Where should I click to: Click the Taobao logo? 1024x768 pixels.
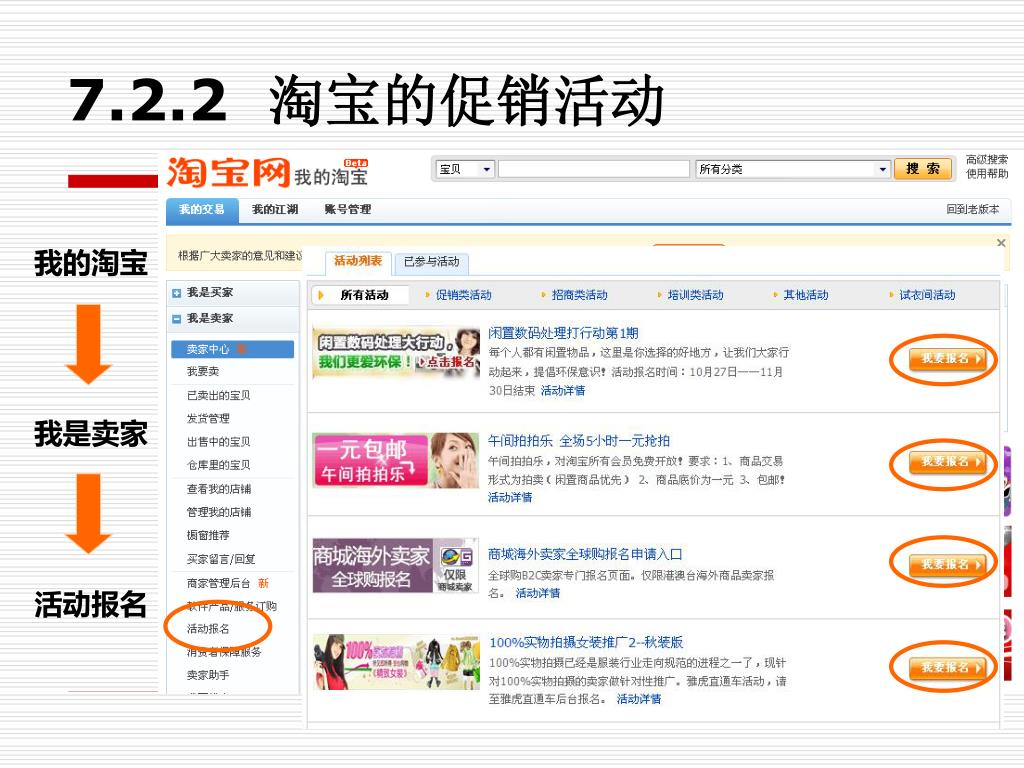[229, 172]
